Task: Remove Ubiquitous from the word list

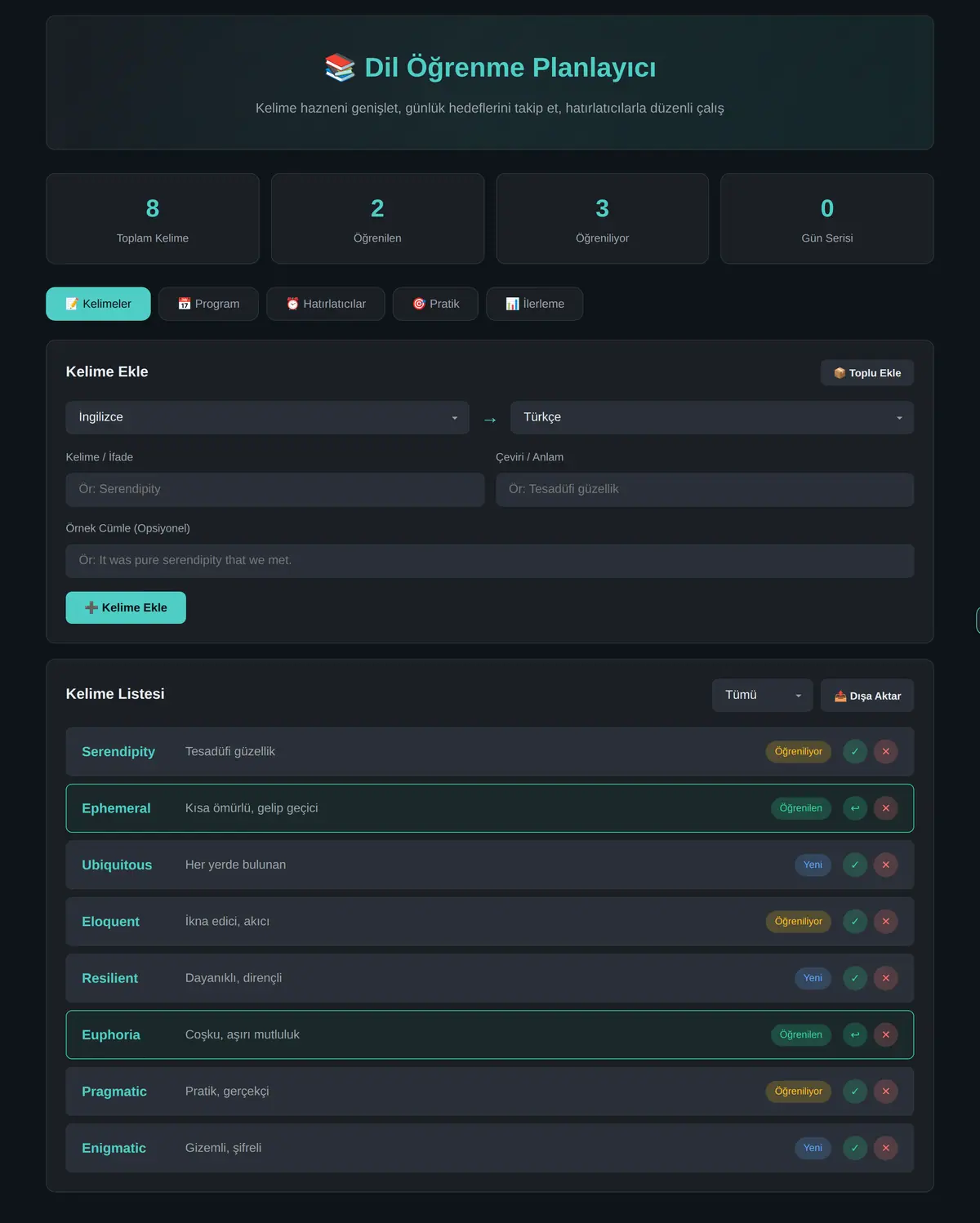Action: 886,865
